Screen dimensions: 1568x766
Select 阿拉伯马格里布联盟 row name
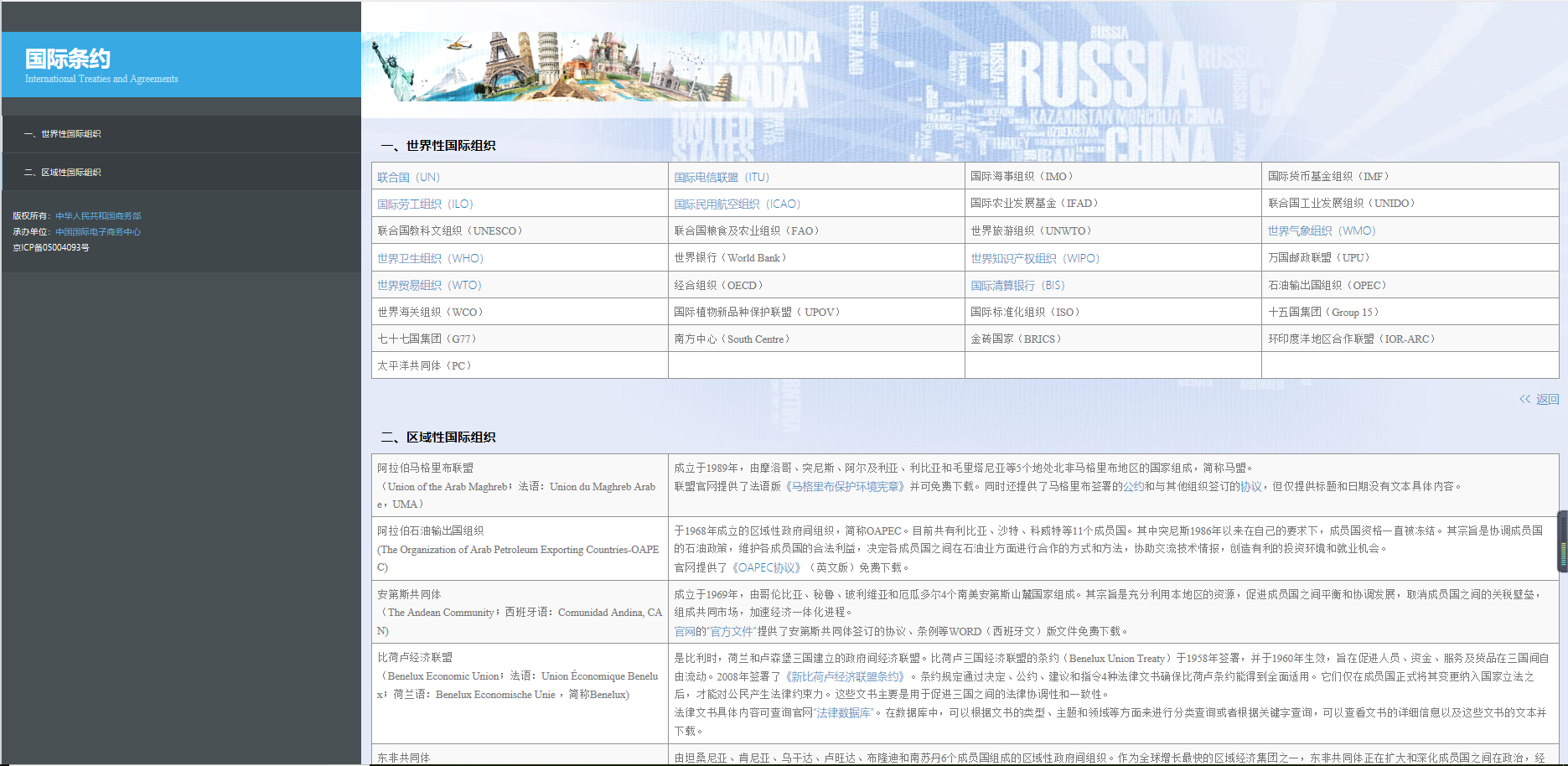[x=426, y=468]
